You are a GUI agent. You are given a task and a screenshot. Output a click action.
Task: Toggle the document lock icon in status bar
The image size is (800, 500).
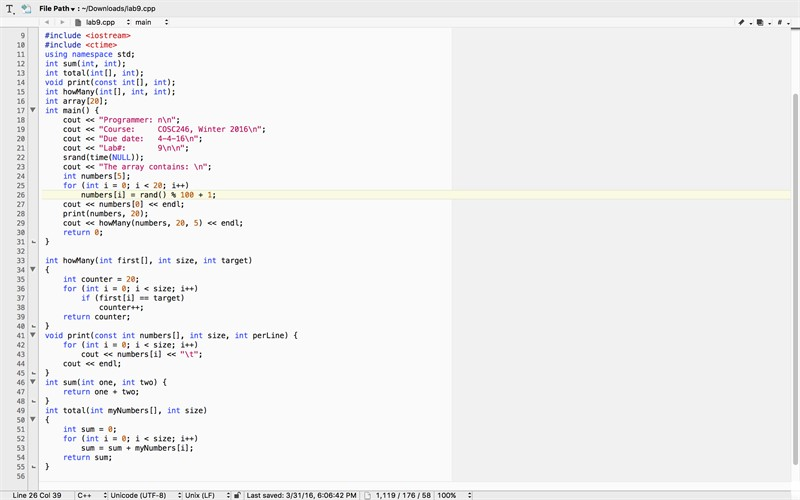click(x=237, y=495)
